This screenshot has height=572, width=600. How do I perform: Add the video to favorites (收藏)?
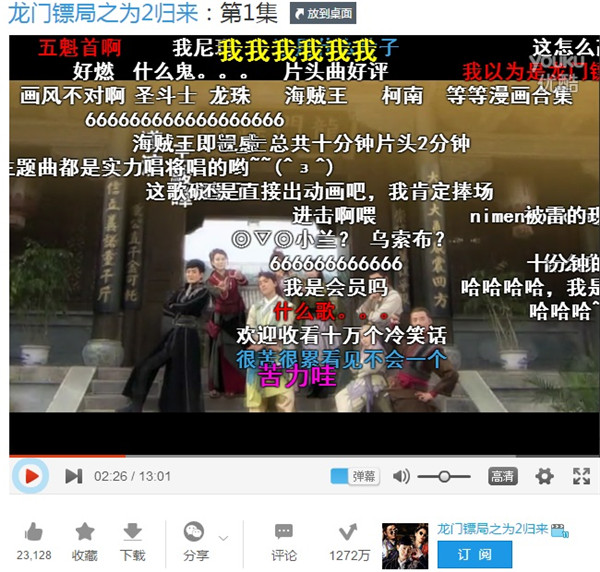85,532
